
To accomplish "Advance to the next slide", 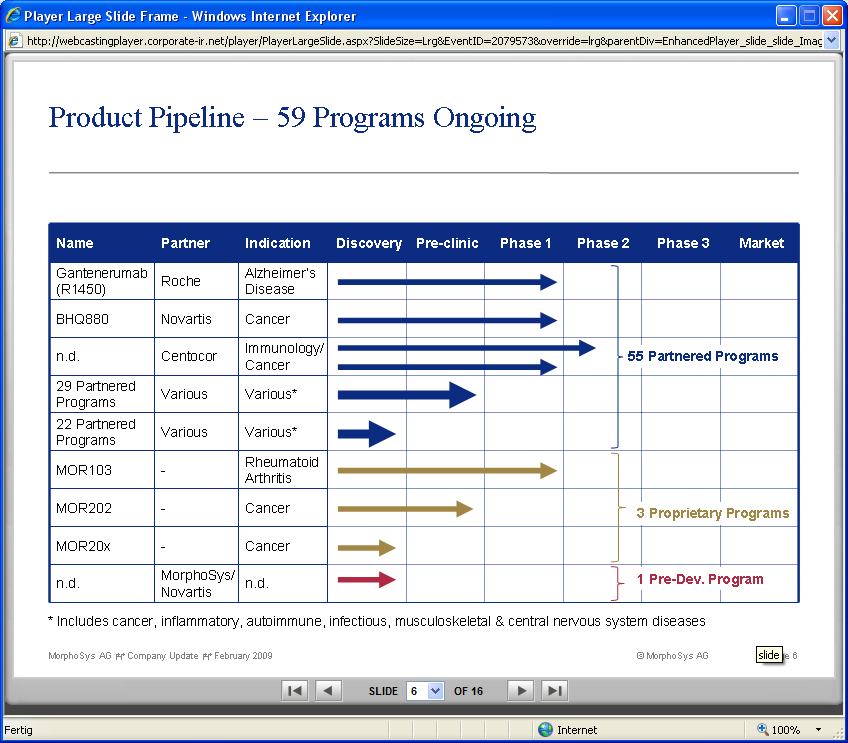I will tap(520, 690).
